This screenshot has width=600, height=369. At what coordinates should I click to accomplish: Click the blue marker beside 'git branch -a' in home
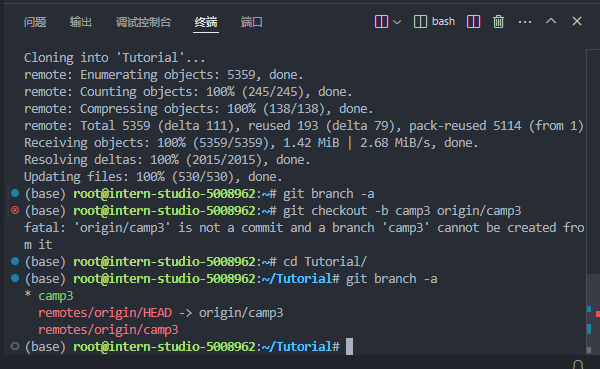(15, 193)
